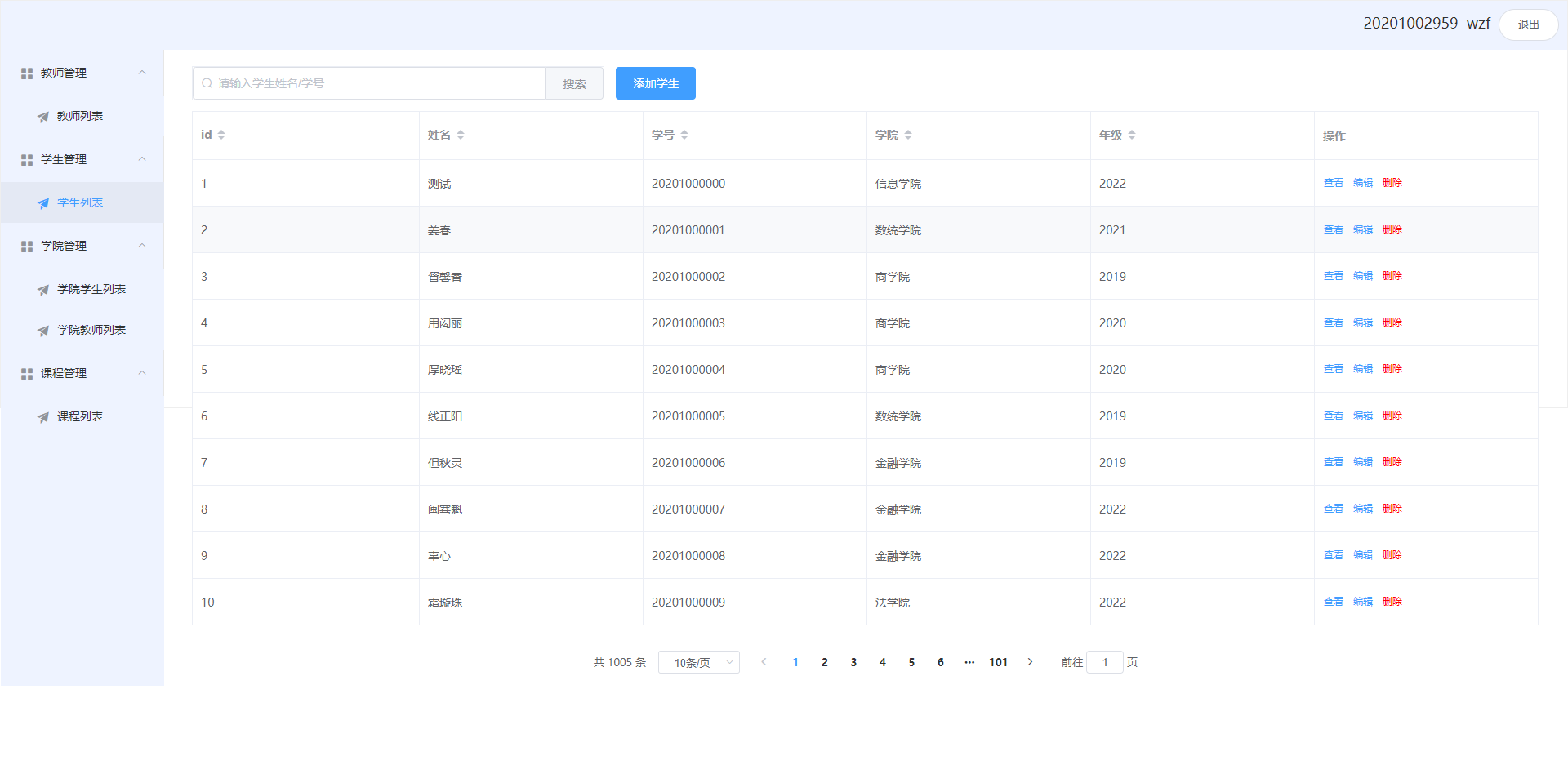Edit the record for 姜春
This screenshot has height=765, width=1568.
[1363, 229]
